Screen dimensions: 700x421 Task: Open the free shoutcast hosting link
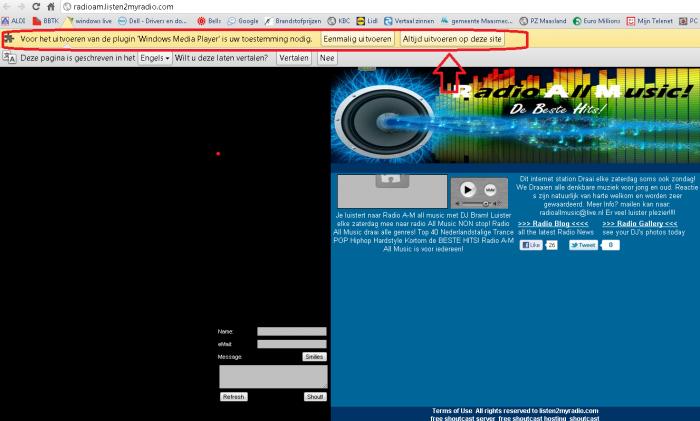(532, 418)
